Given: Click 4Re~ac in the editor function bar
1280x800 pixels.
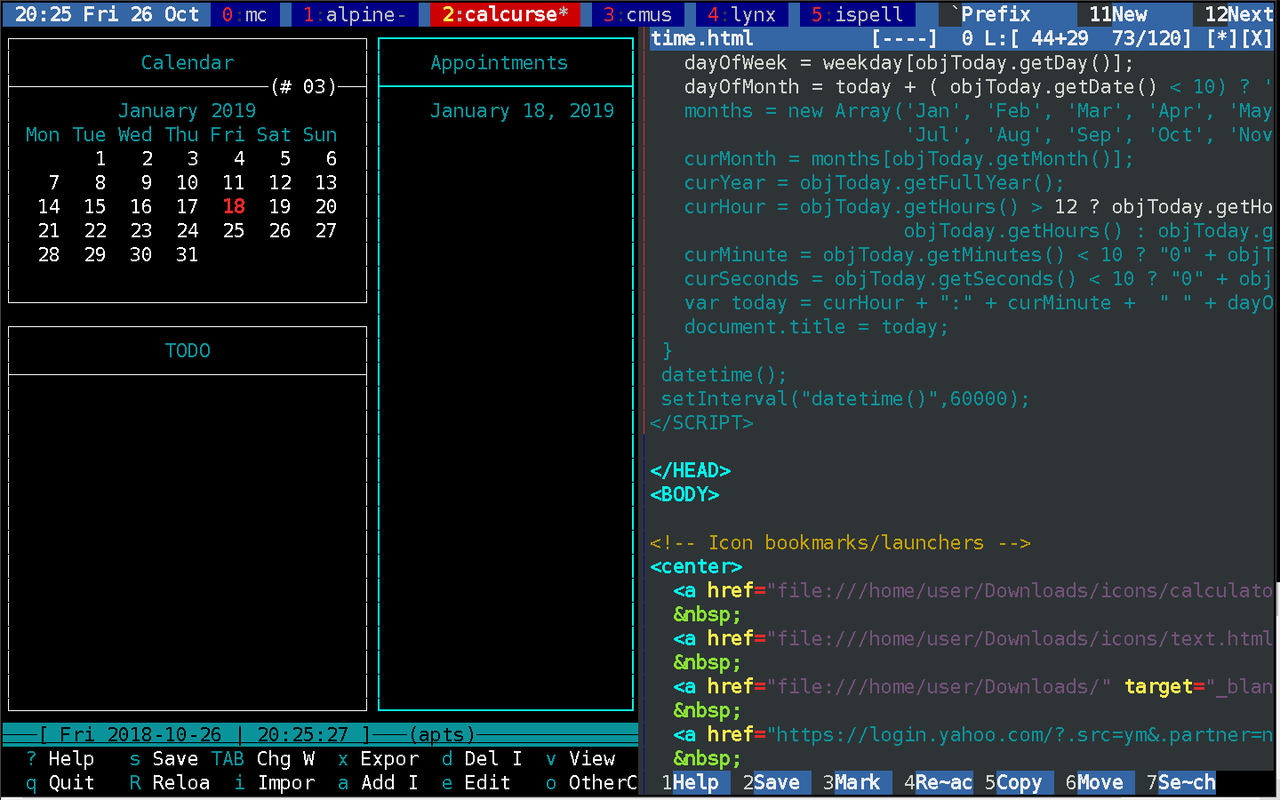Looking at the screenshot, I should [939, 782].
